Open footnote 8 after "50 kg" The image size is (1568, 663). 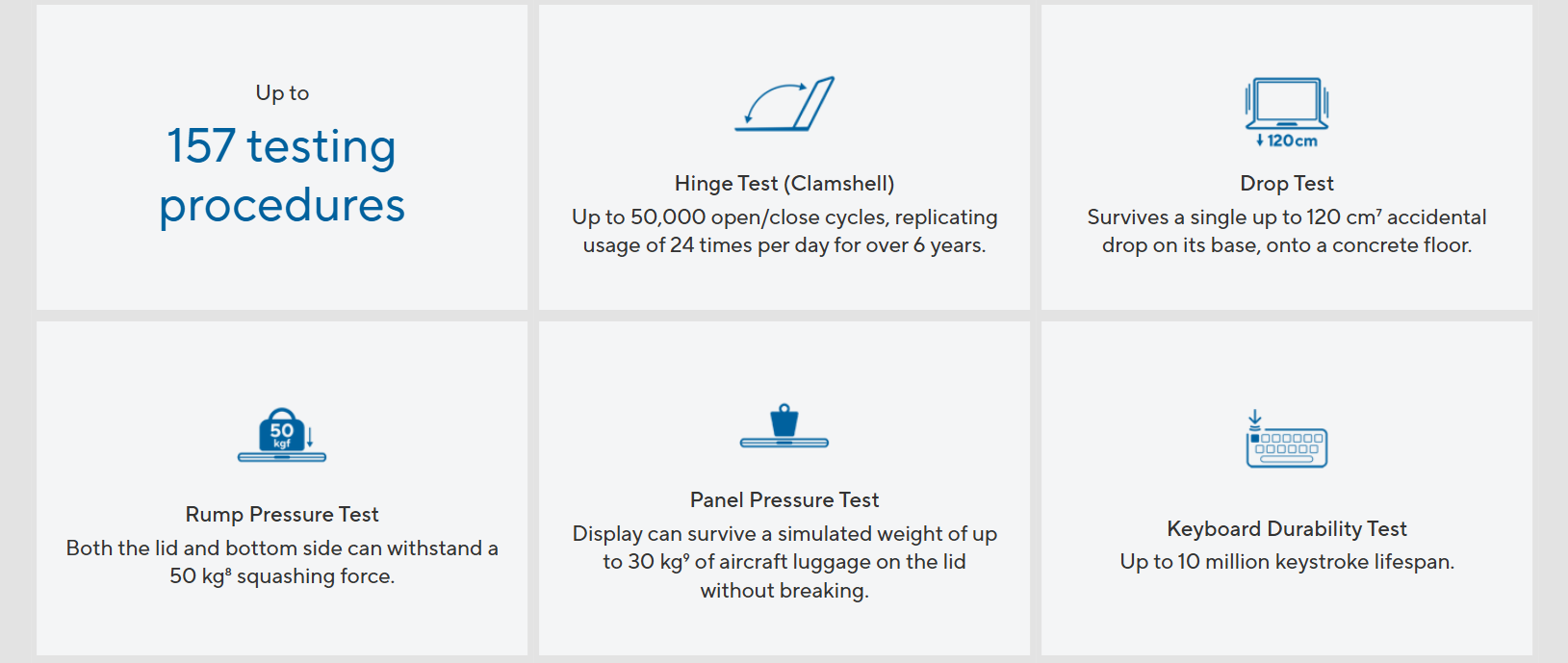228,571
